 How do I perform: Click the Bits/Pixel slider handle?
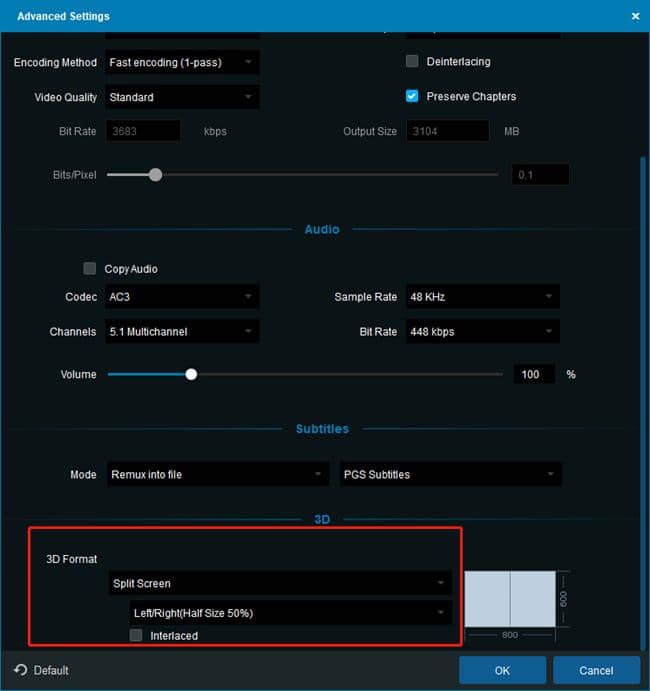pos(155,175)
